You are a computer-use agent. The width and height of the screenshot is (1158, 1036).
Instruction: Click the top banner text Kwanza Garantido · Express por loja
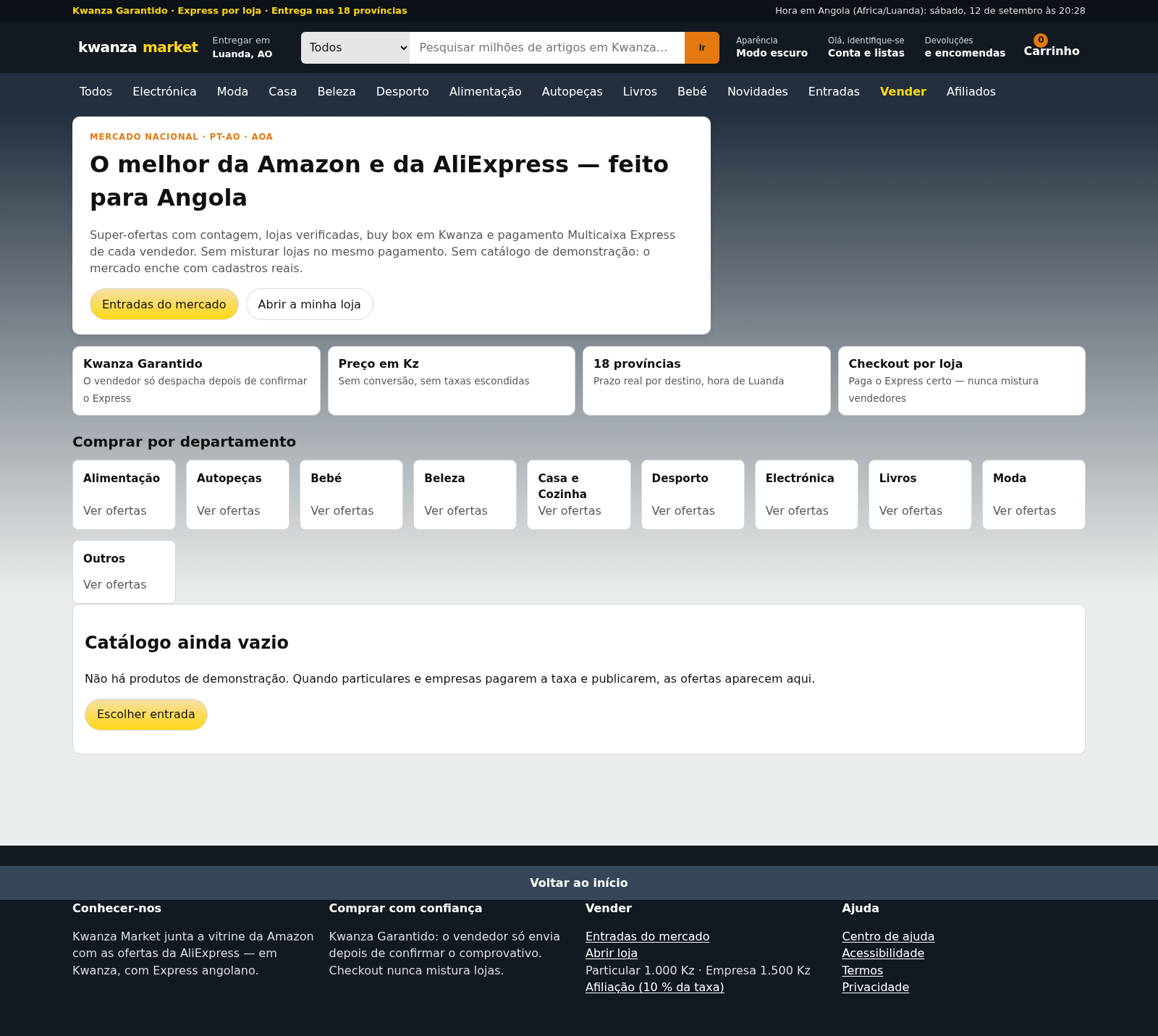(x=240, y=11)
